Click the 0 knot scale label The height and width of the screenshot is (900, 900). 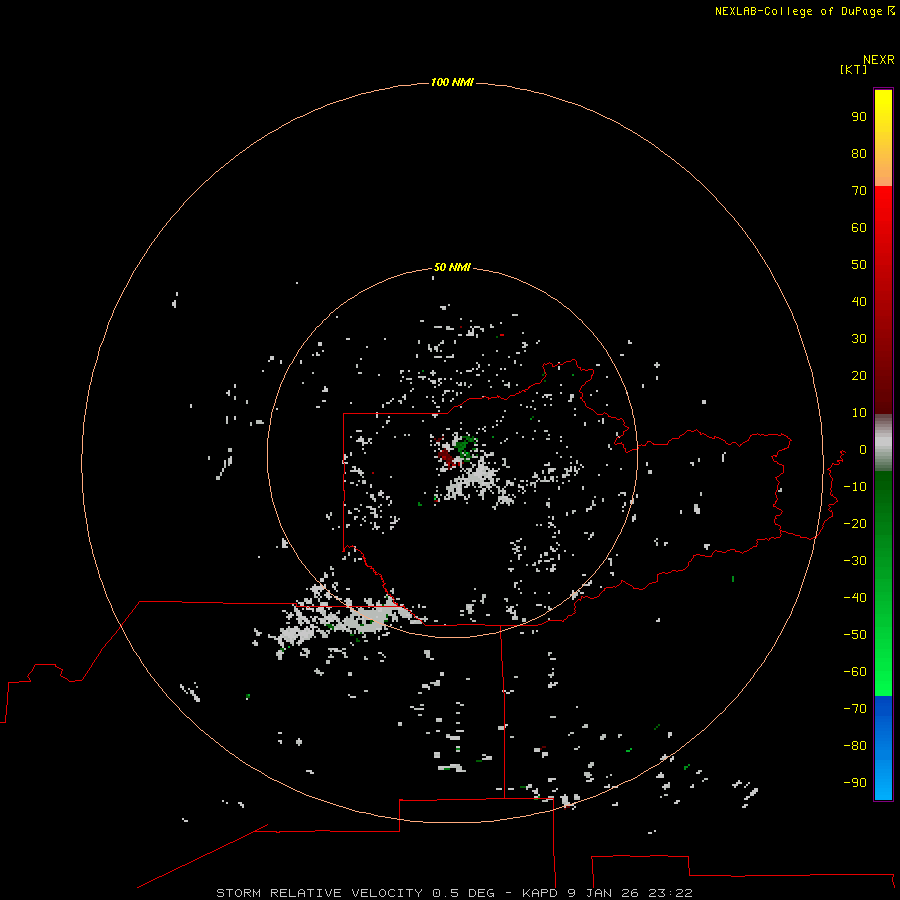click(863, 450)
